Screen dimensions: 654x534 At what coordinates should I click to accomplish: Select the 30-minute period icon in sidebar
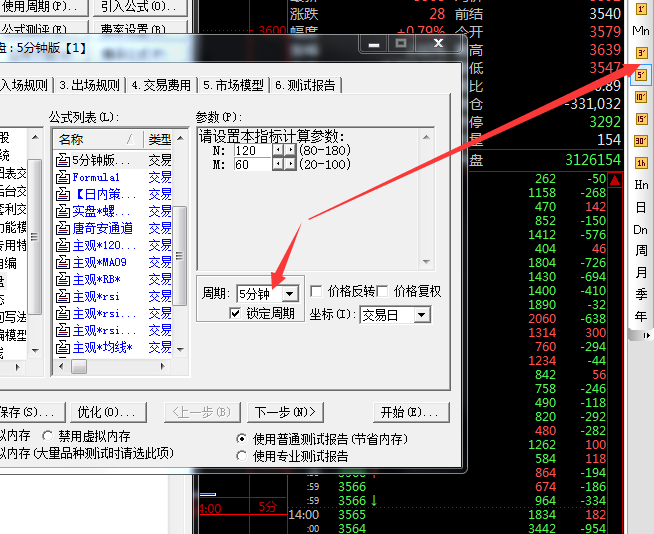tap(641, 141)
